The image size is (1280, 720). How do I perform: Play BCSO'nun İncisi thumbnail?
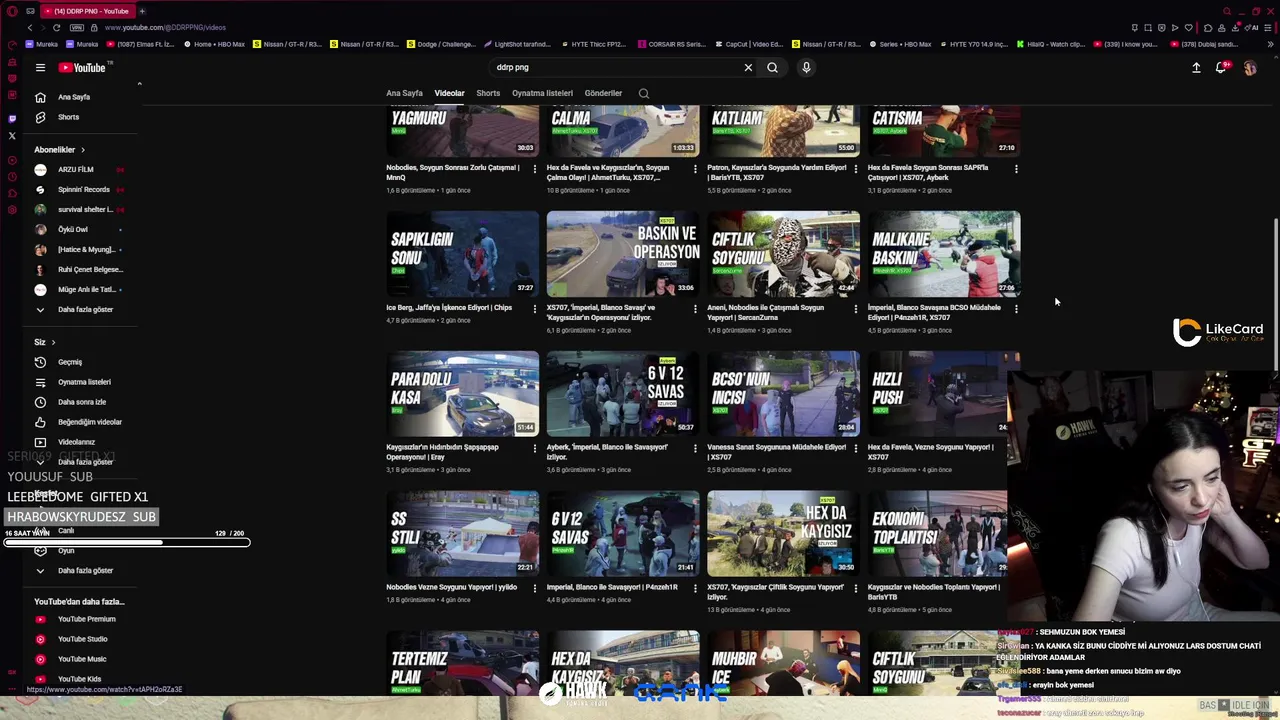[783, 393]
